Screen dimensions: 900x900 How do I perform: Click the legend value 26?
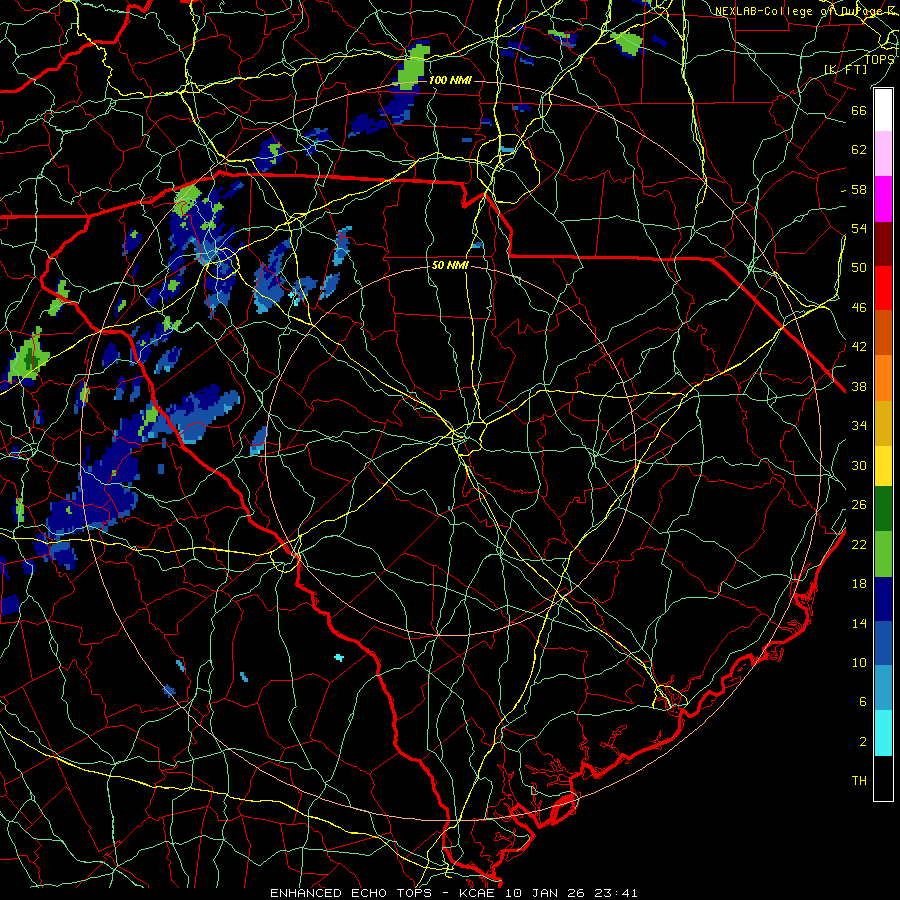859,505
